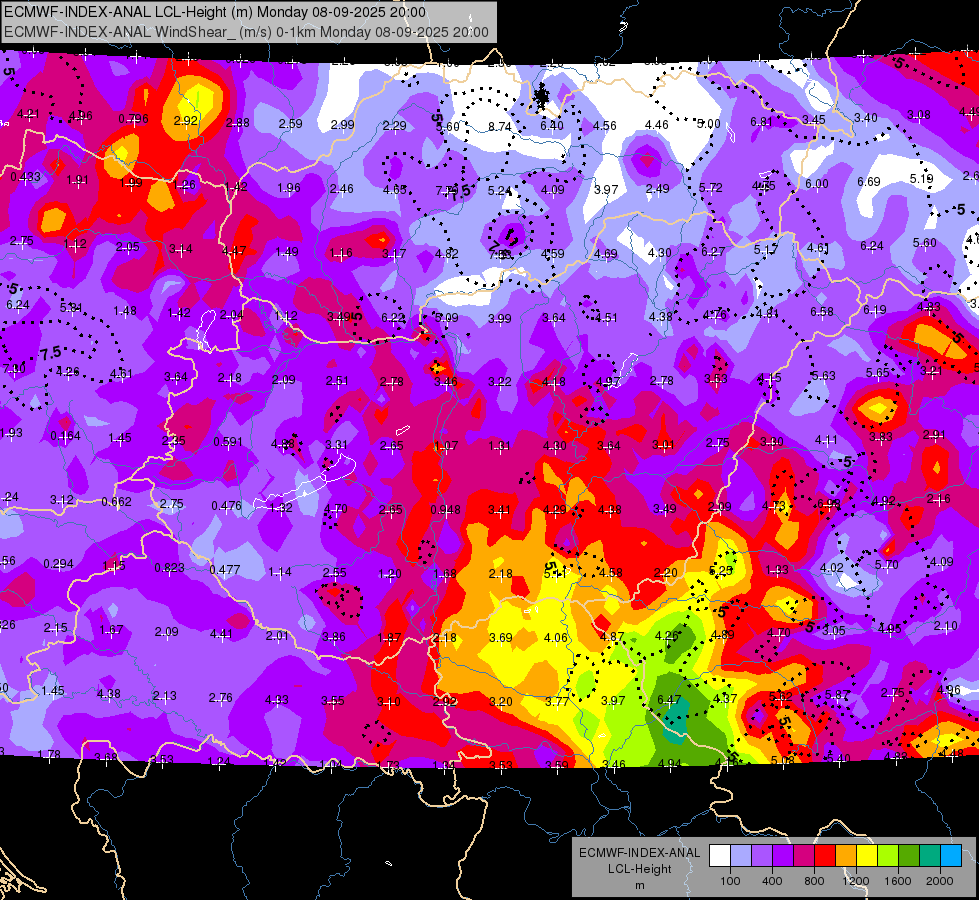This screenshot has width=979, height=900.
Task: Click the legend tick label 400
Action: click(x=772, y=881)
